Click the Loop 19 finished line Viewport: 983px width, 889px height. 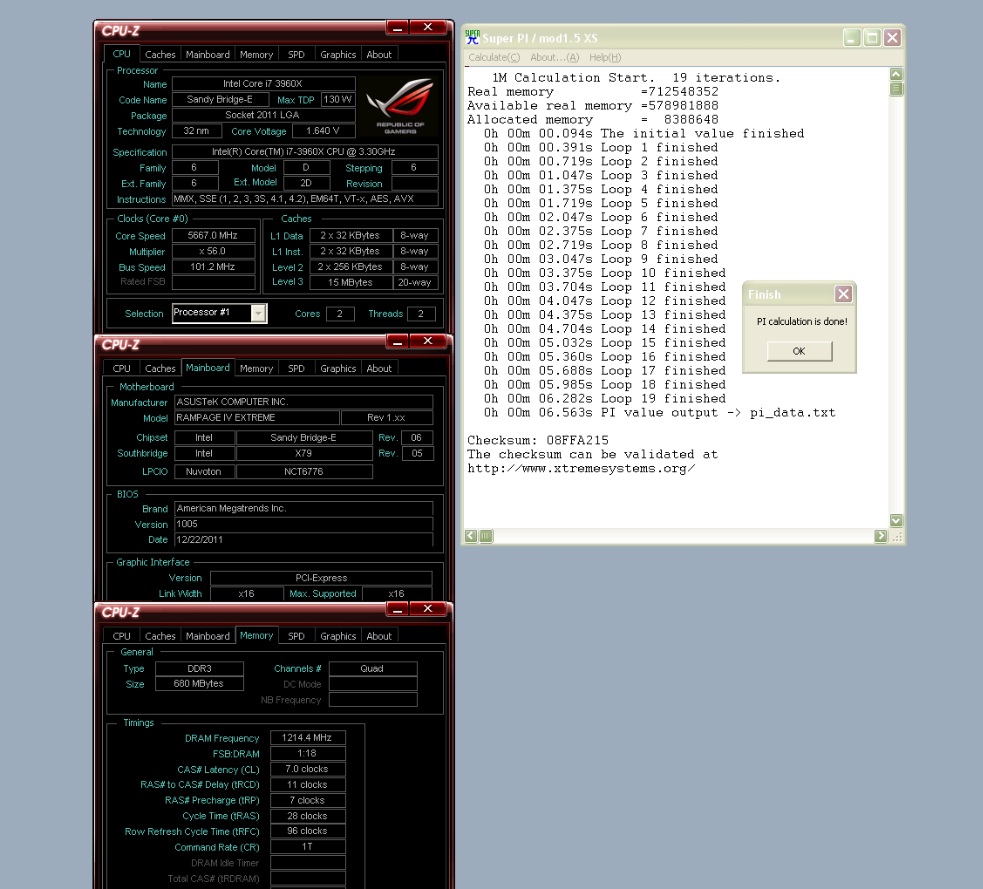tap(604, 399)
